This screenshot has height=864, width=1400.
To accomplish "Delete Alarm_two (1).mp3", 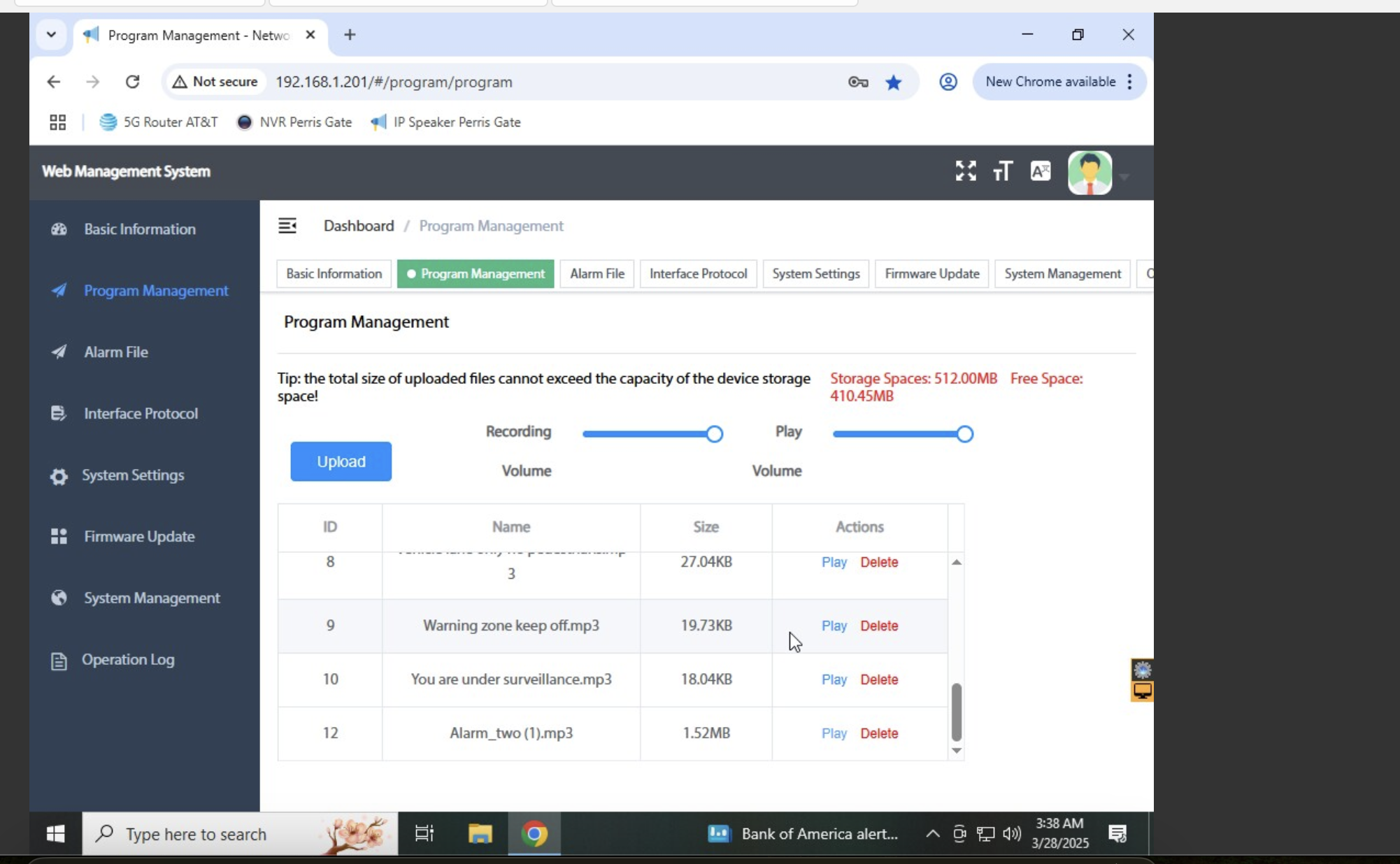I will coord(879,733).
